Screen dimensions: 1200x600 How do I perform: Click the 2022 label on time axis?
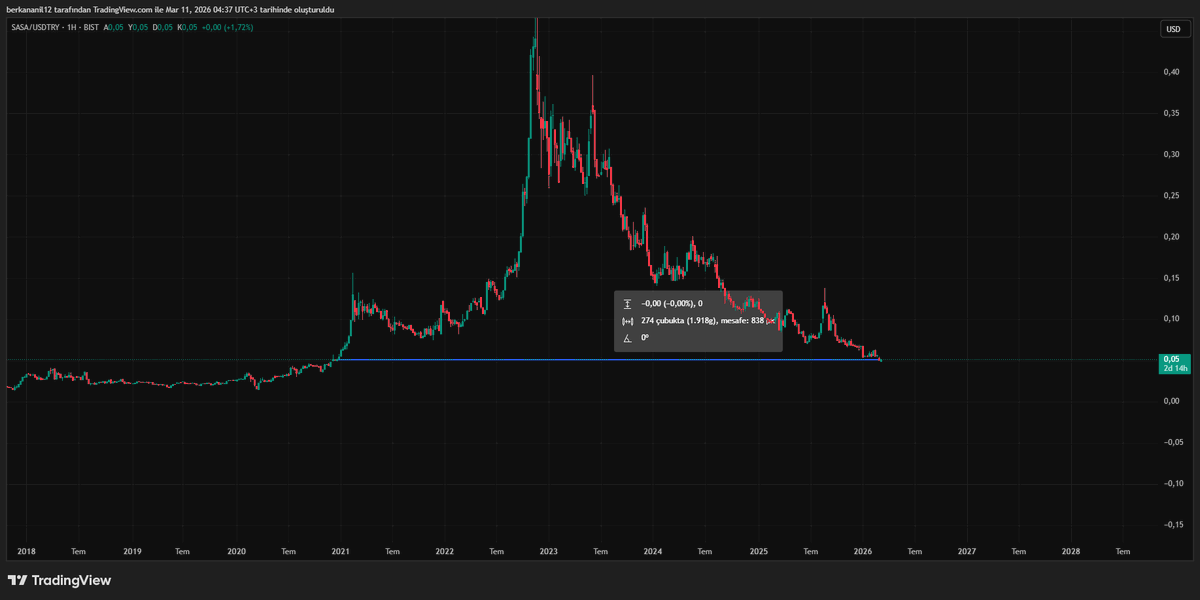pyautogui.click(x=445, y=550)
